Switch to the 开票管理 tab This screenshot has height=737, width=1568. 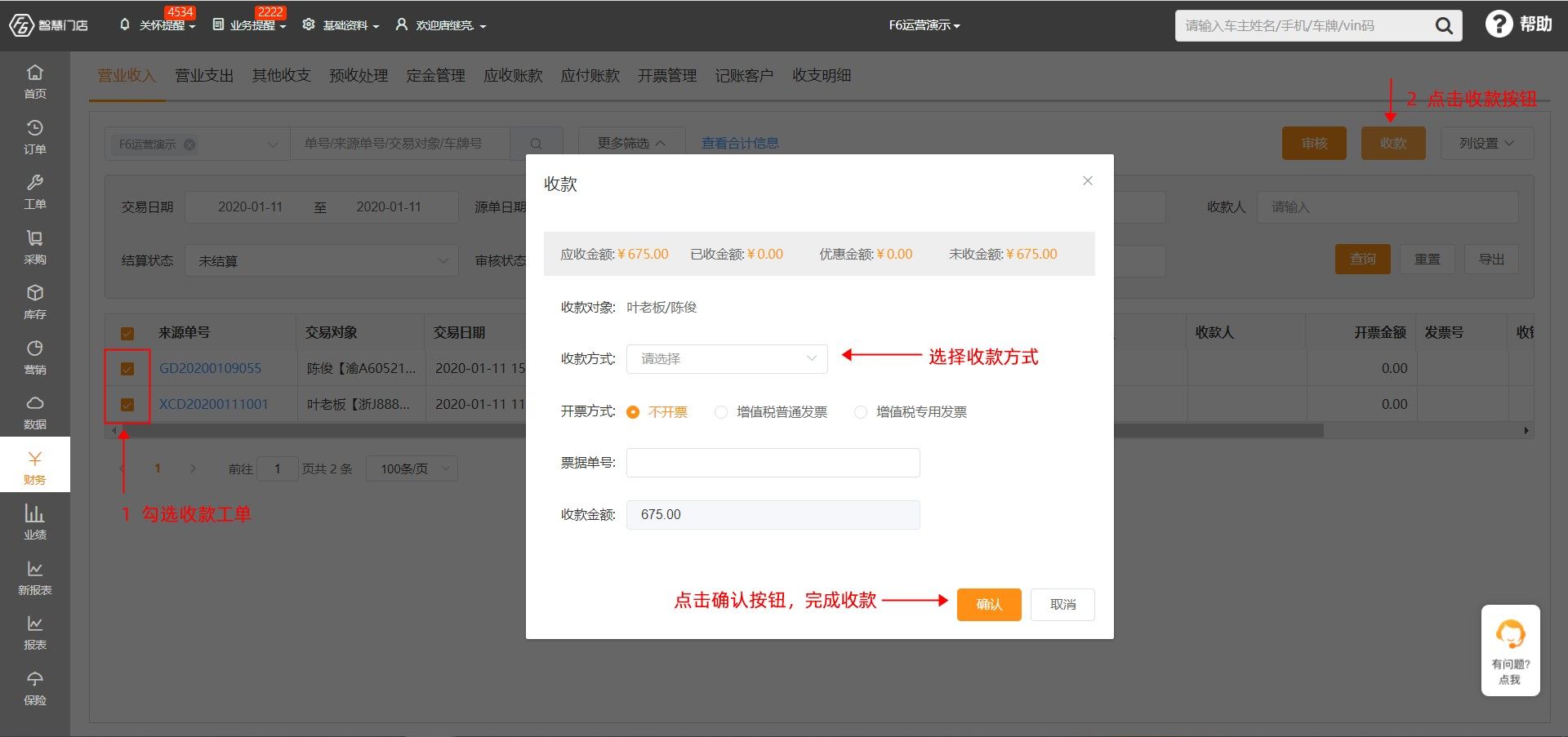coord(667,75)
